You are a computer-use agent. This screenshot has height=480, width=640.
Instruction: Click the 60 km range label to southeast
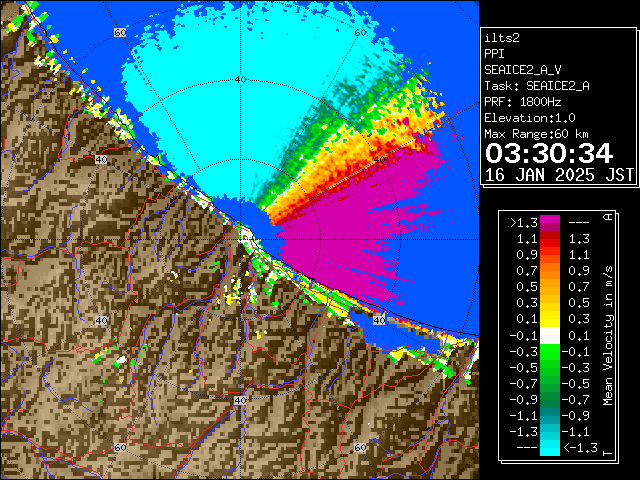click(x=360, y=447)
